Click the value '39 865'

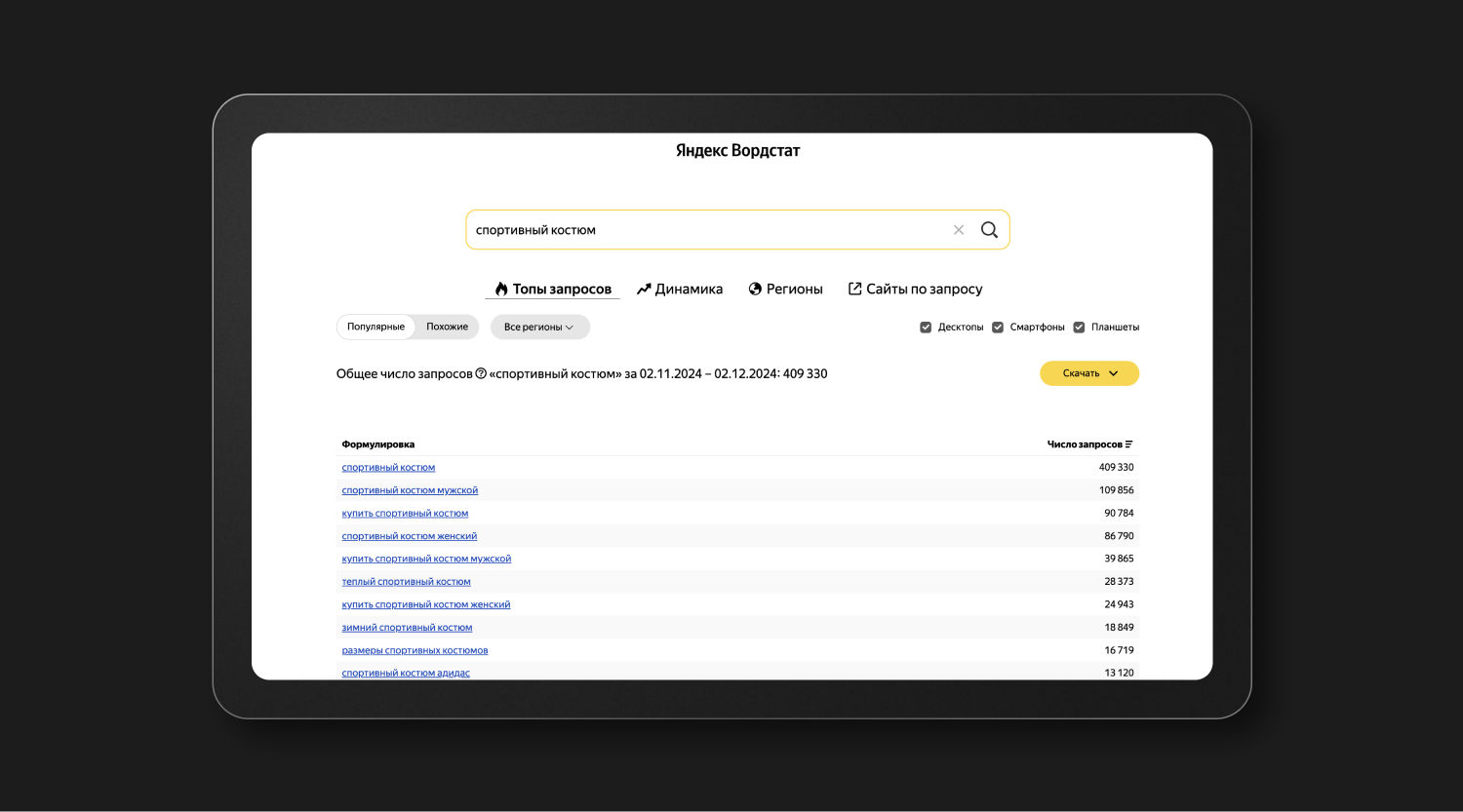click(x=1119, y=559)
